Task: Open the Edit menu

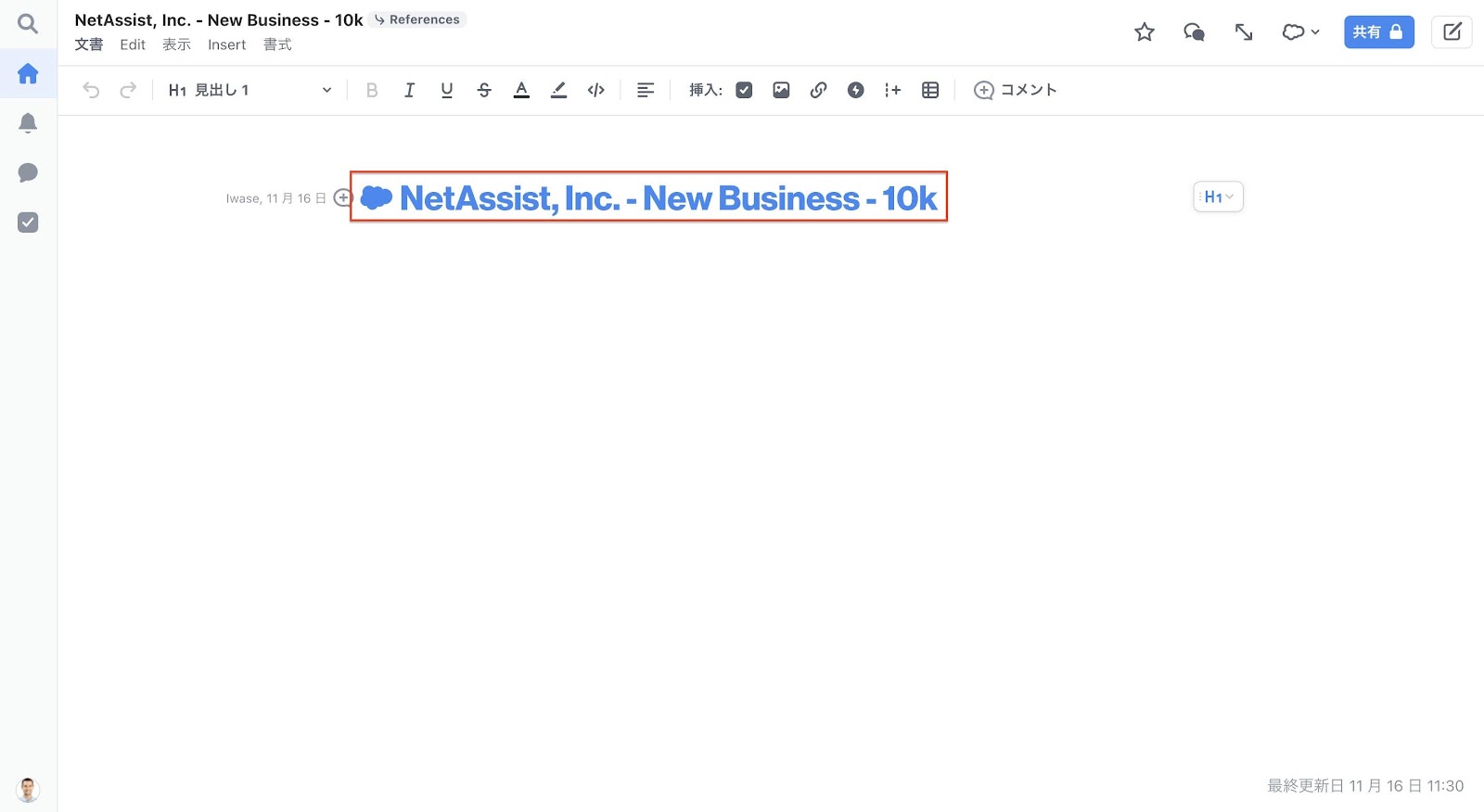Action: (133, 44)
